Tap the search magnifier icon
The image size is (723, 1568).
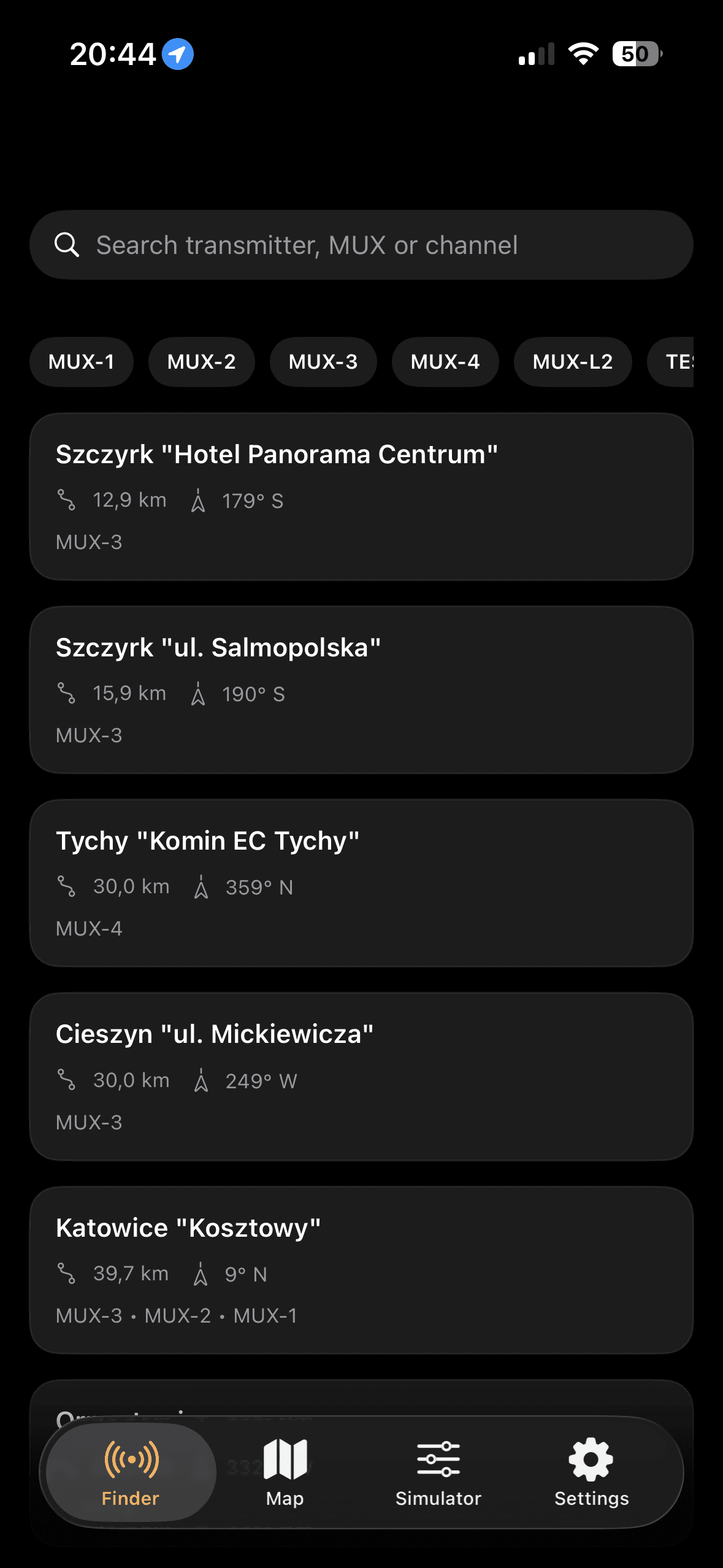67,245
